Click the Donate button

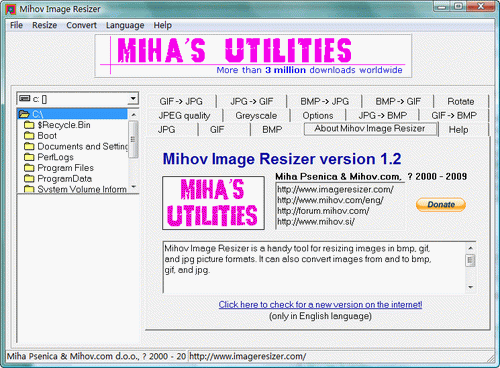pos(441,204)
